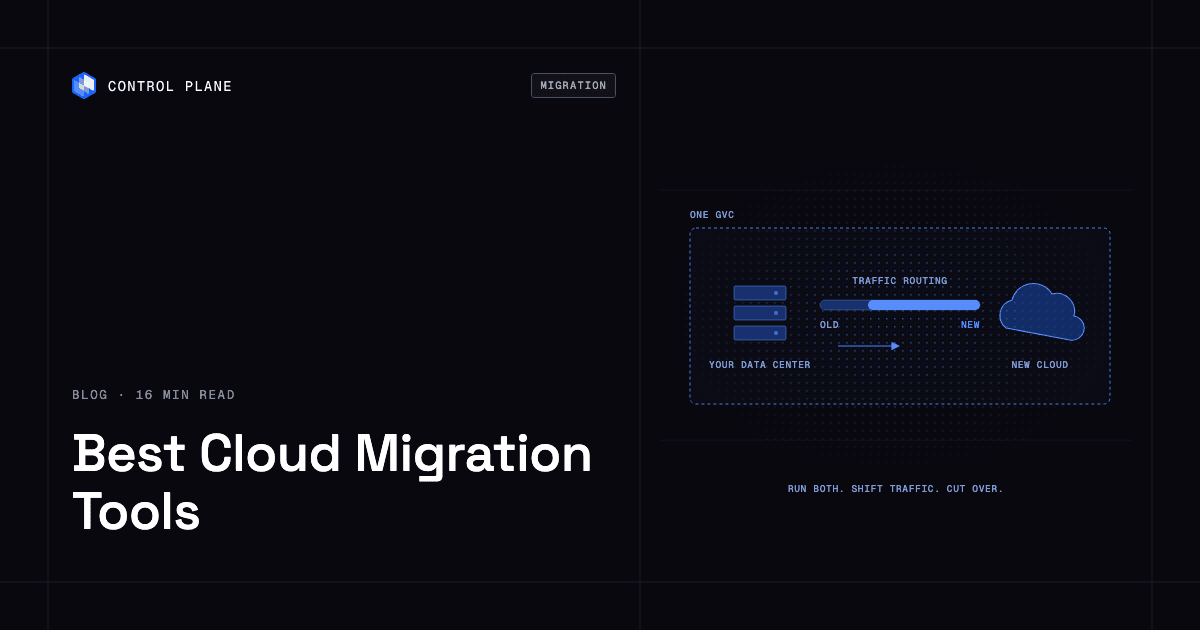Click the 'NEW CLOUD' caption
The height and width of the screenshot is (630, 1200).
pos(1040,365)
